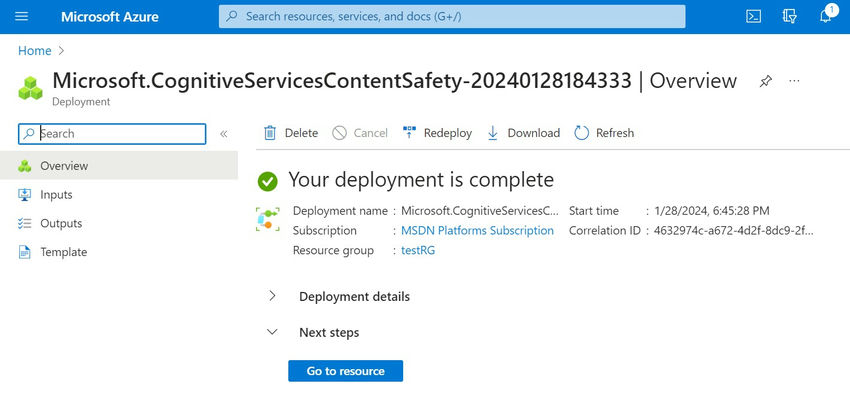The image size is (850, 411).
Task: Click the Overview cubes icon
Action: (x=24, y=166)
